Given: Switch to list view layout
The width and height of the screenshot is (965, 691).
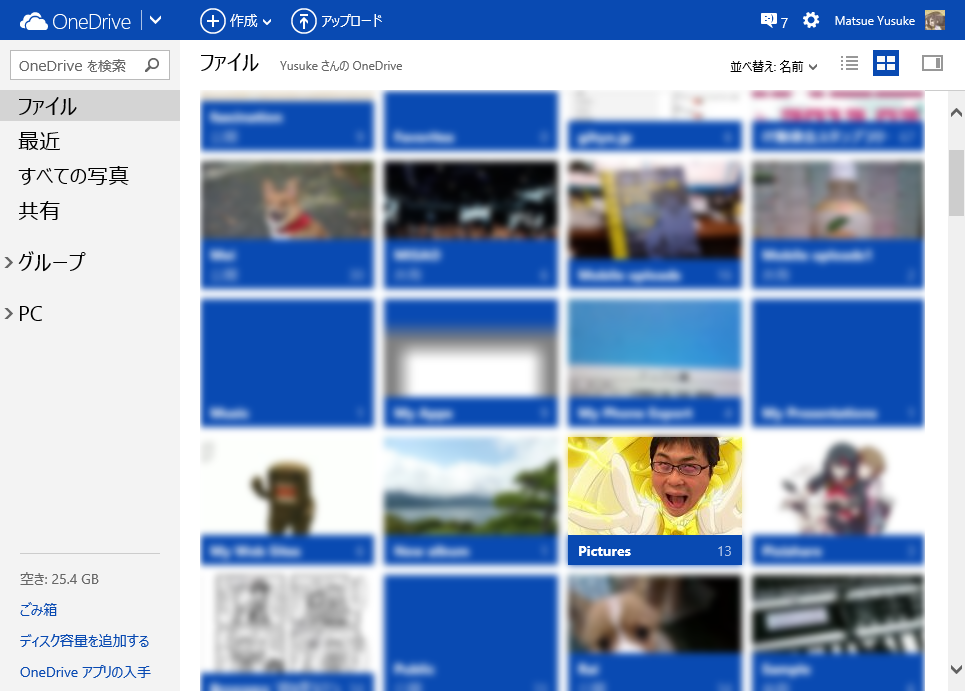Looking at the screenshot, I should [x=850, y=64].
